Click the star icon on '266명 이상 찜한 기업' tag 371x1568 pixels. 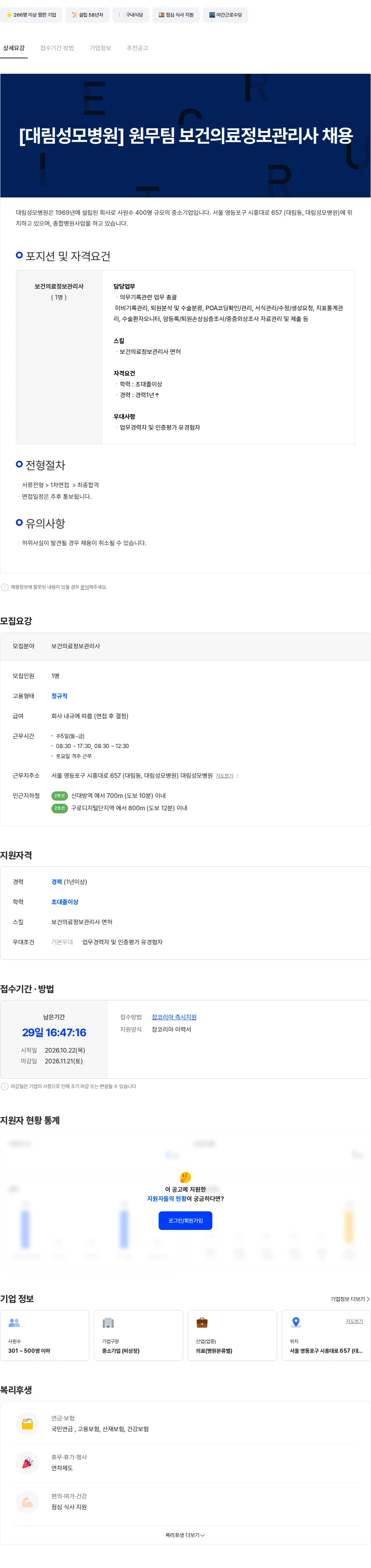pyautogui.click(x=9, y=15)
